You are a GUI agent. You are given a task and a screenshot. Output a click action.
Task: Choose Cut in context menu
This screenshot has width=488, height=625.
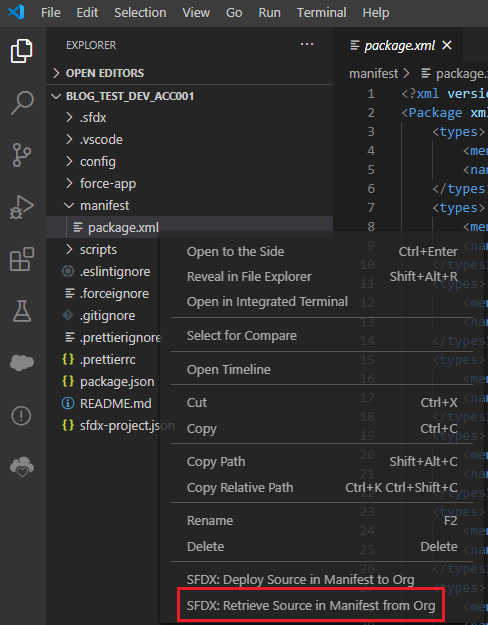322,403
